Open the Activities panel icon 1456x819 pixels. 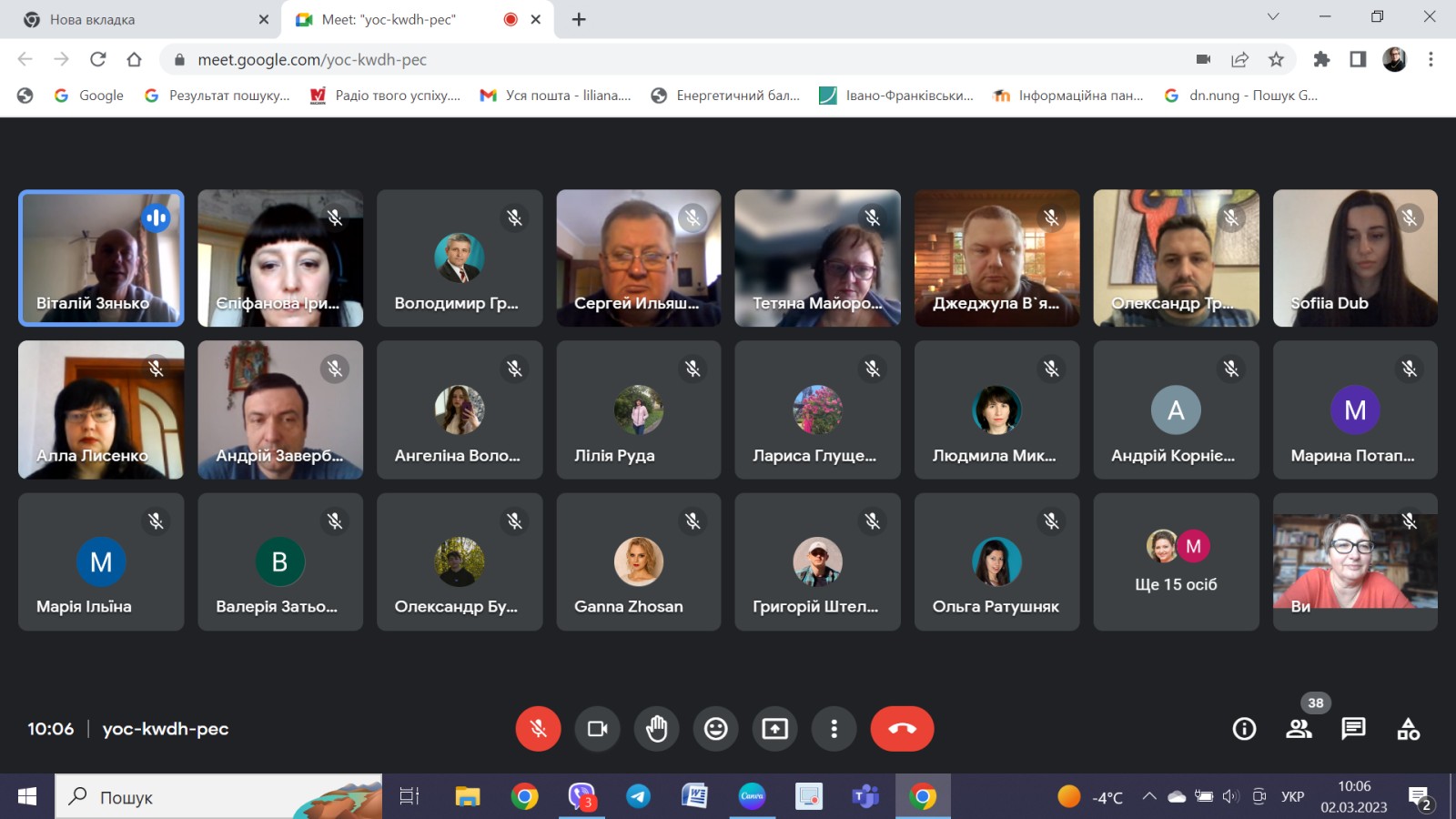(1408, 729)
